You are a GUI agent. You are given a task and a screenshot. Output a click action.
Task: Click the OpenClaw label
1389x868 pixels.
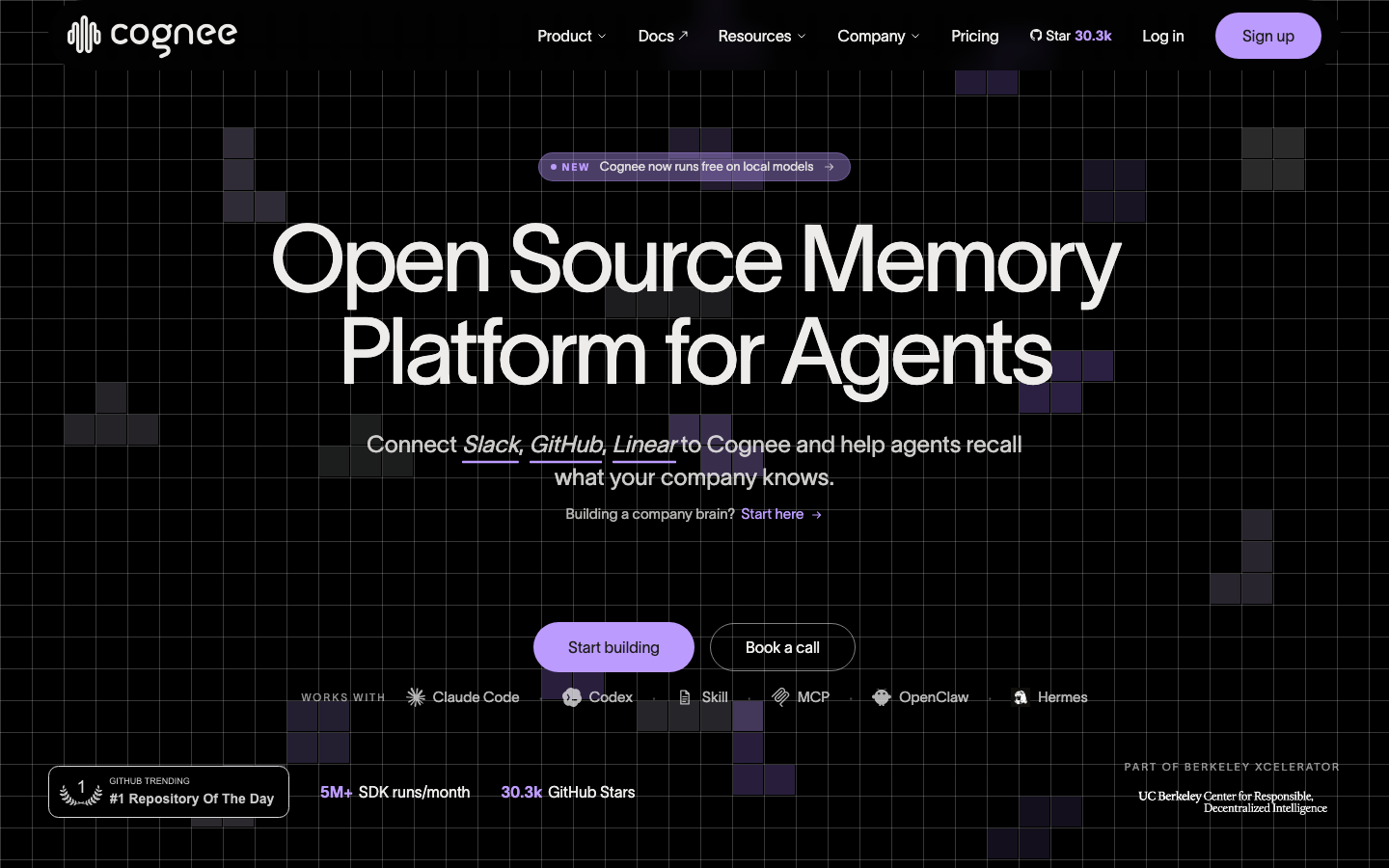(934, 697)
